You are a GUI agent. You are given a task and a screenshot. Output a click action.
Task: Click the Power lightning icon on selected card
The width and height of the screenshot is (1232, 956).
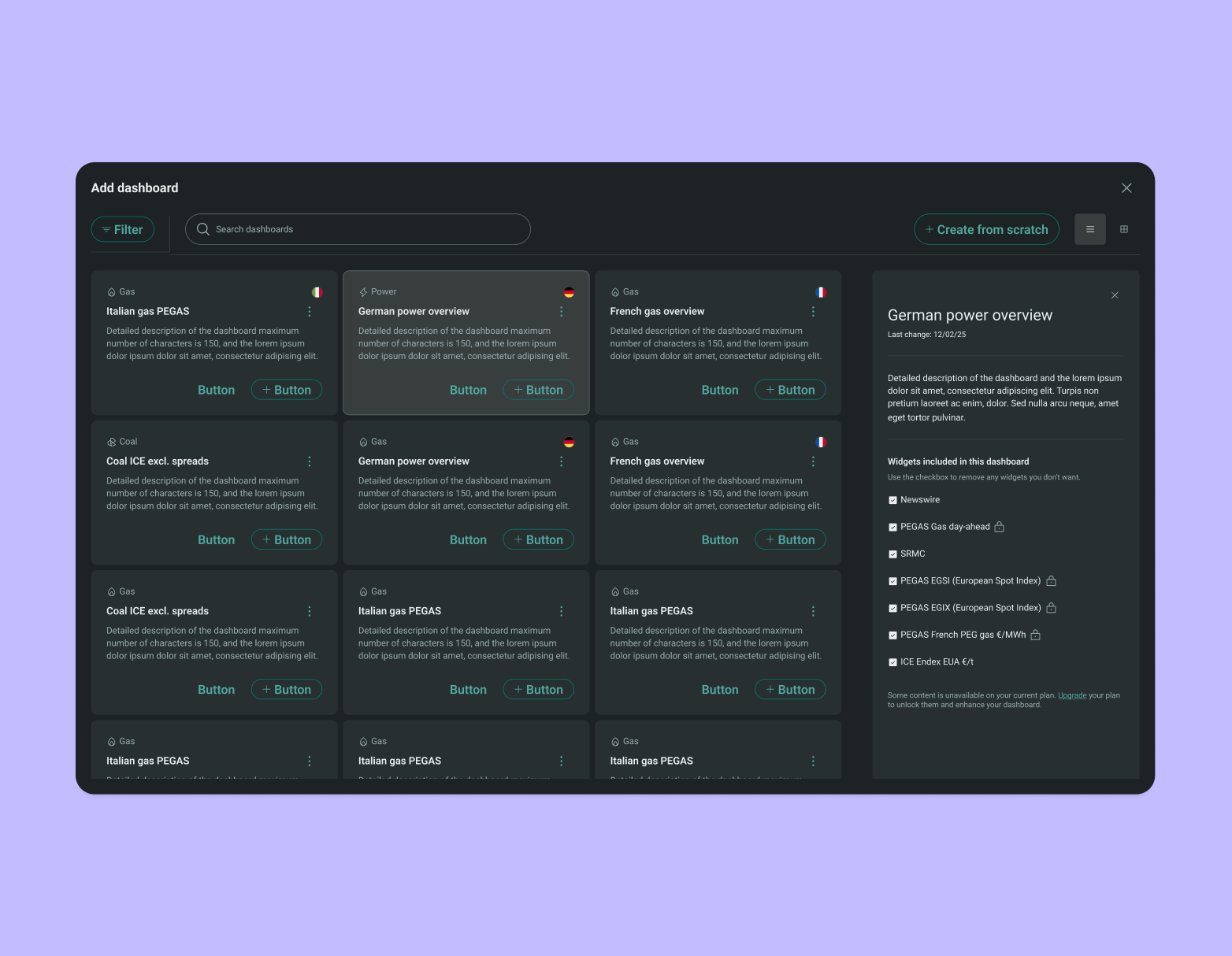(363, 292)
